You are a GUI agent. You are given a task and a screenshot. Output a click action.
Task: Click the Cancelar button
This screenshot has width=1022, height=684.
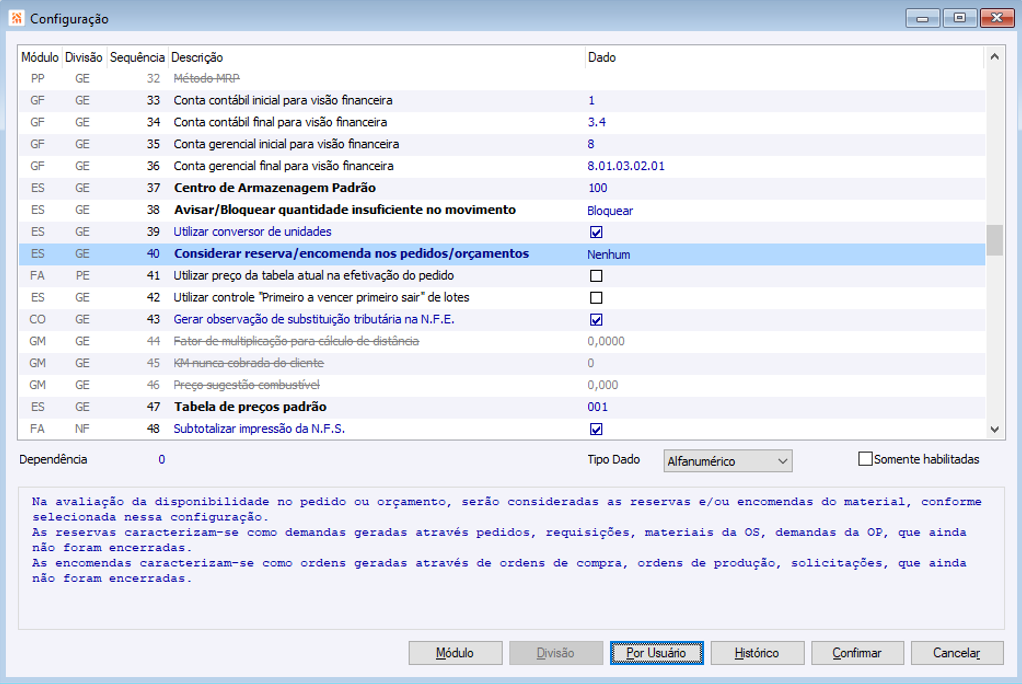[957, 653]
